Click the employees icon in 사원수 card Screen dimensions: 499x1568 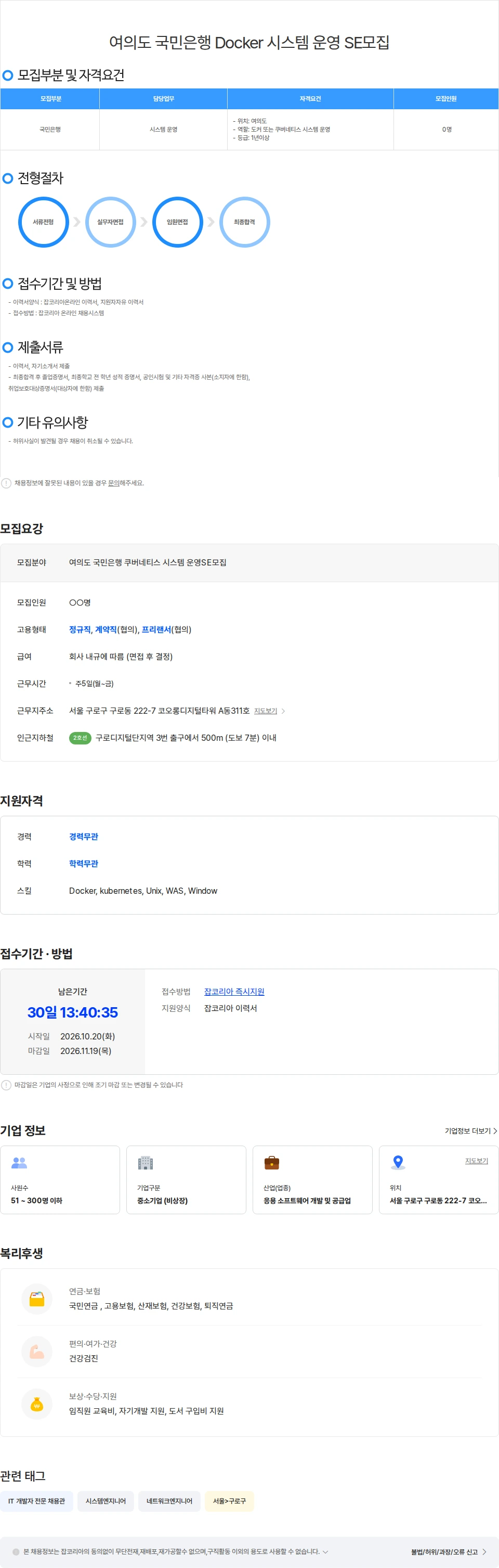19,1163
